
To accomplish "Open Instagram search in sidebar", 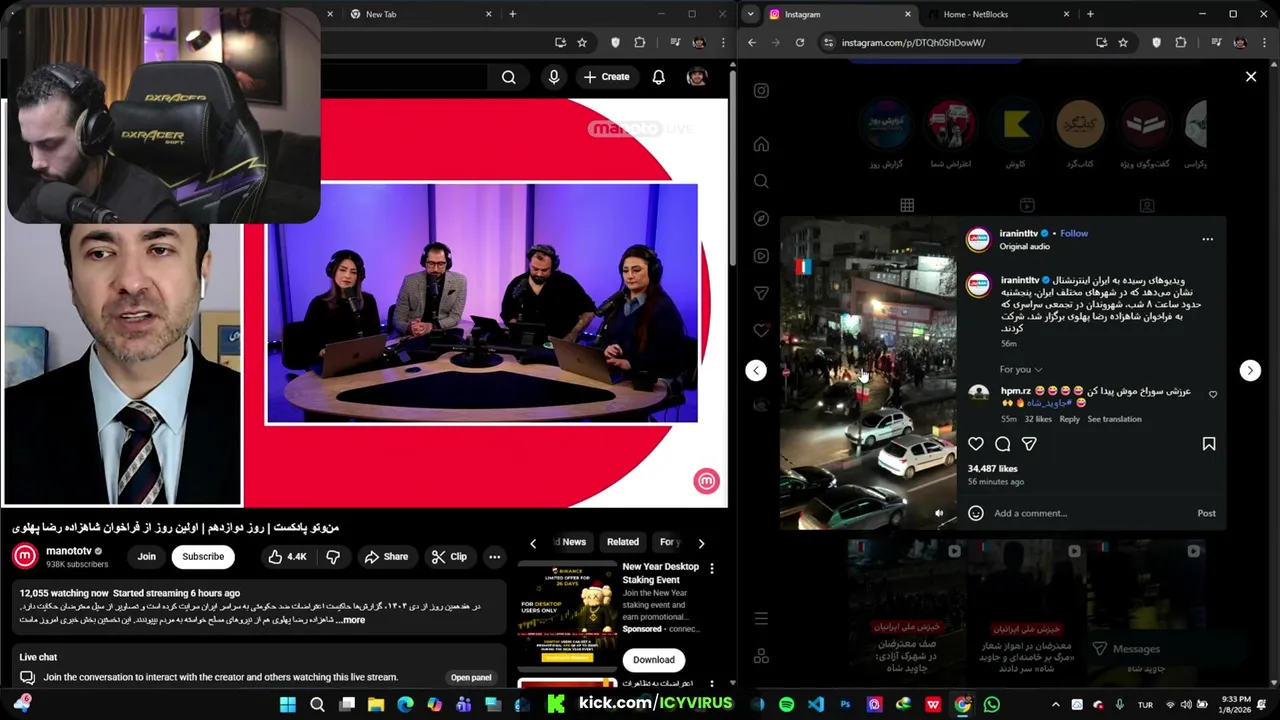I will [761, 181].
